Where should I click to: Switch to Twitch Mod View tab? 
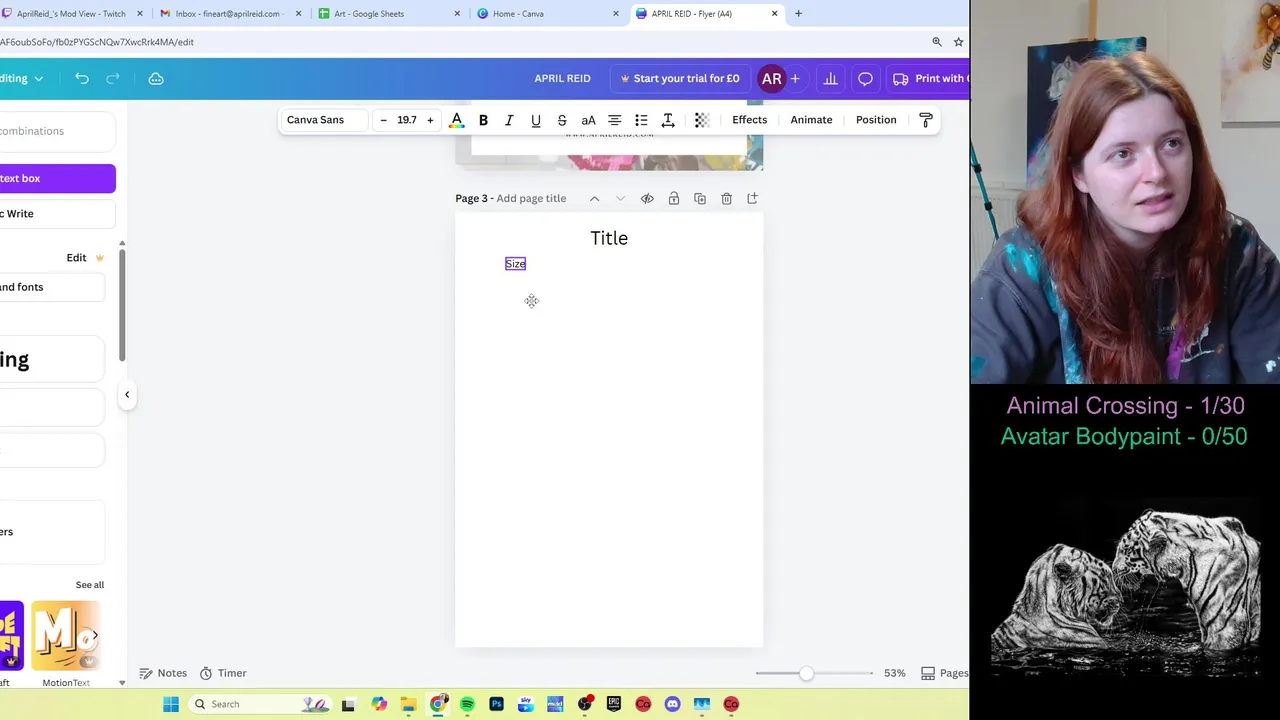[71, 14]
